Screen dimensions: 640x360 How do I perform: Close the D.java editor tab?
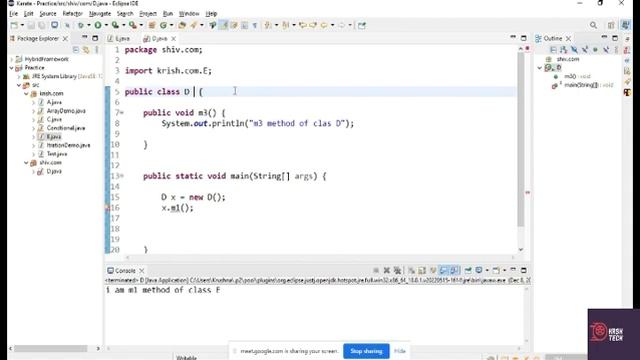[x=173, y=38]
